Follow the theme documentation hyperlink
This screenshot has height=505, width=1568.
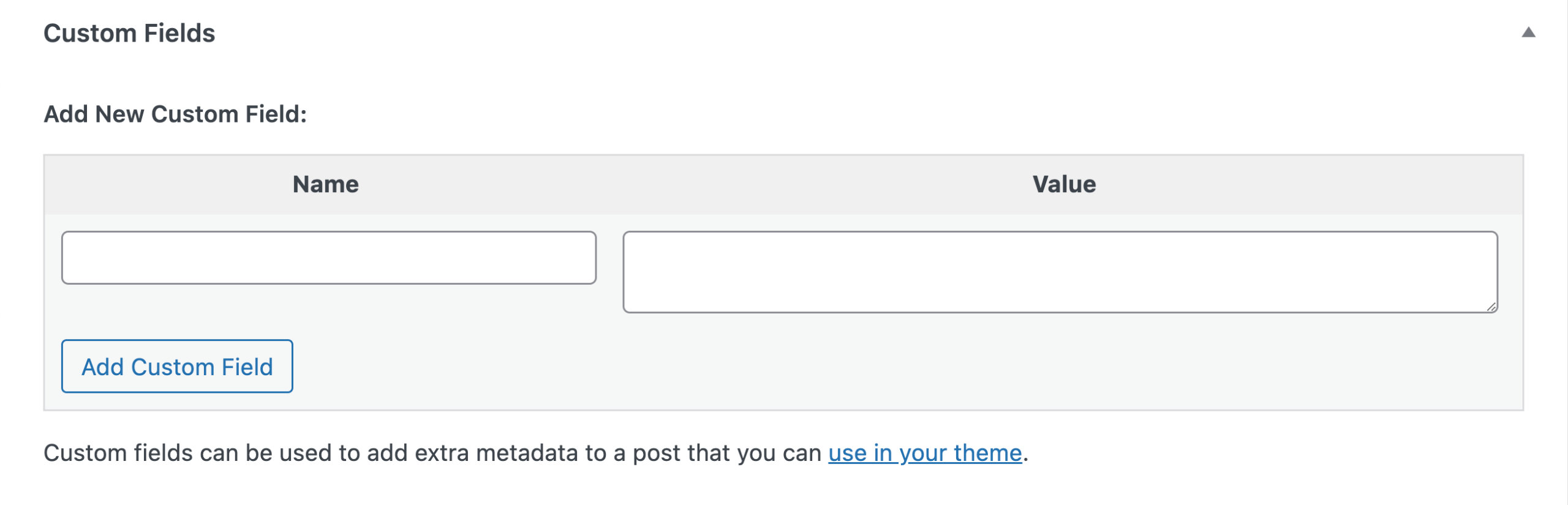click(924, 453)
